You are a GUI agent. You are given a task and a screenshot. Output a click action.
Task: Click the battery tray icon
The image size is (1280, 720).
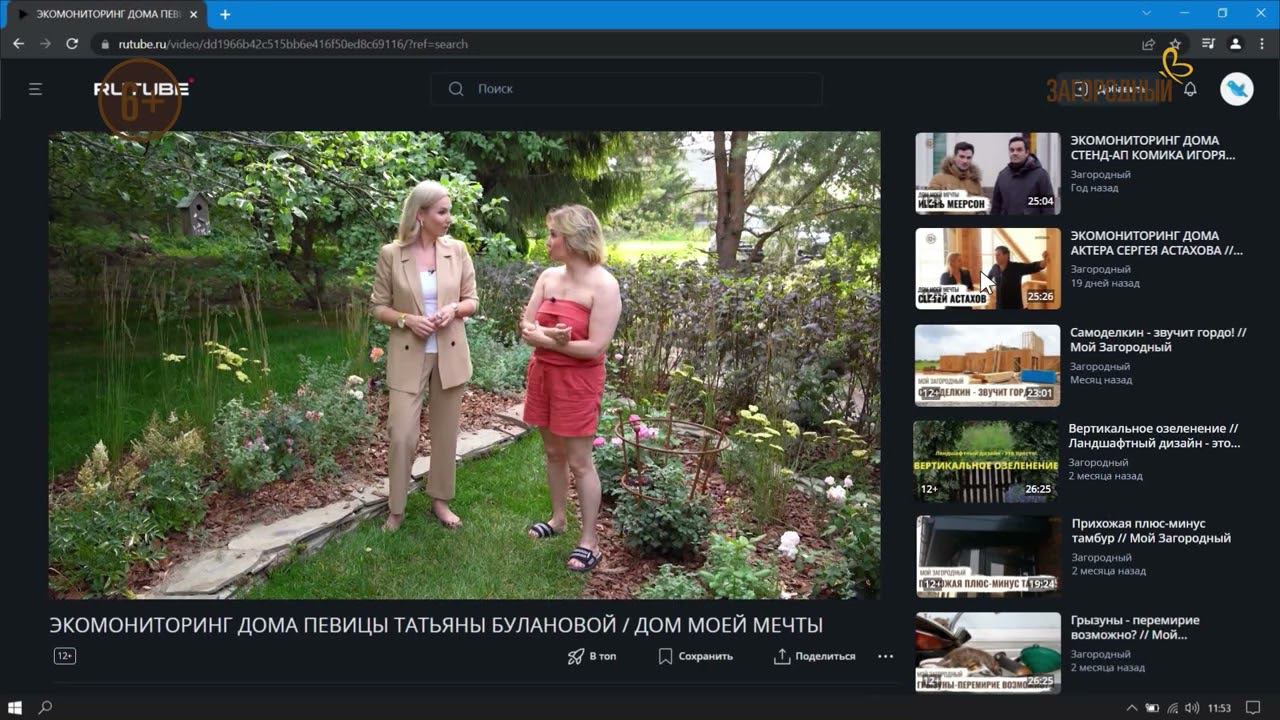[1152, 708]
